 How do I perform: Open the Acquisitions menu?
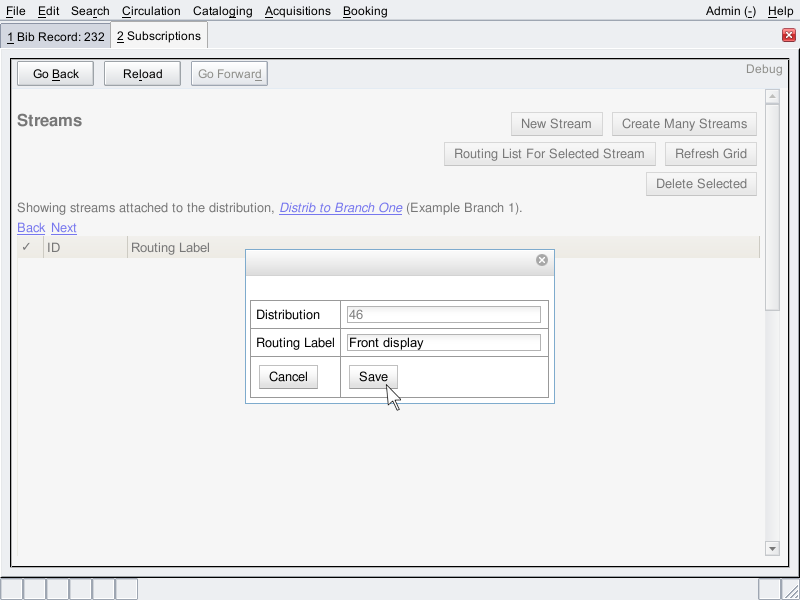297,11
